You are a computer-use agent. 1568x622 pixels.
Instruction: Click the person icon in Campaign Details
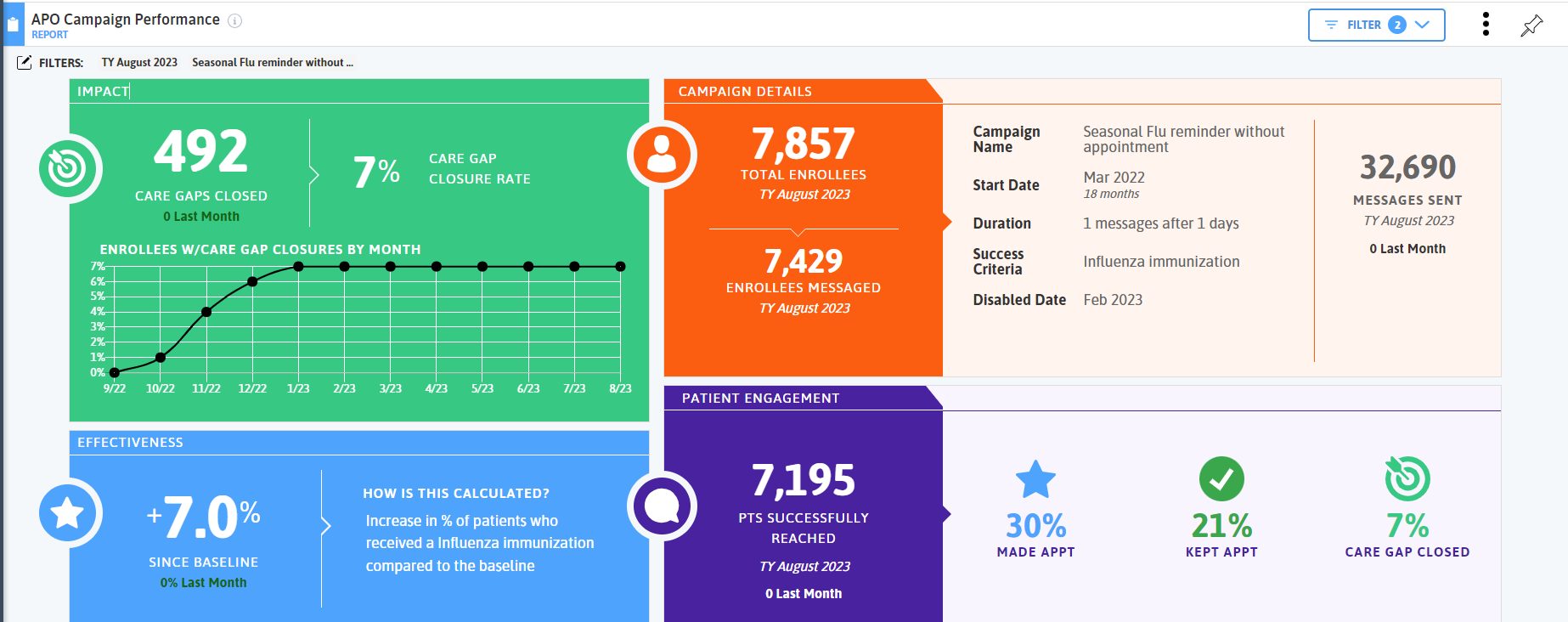(x=662, y=155)
